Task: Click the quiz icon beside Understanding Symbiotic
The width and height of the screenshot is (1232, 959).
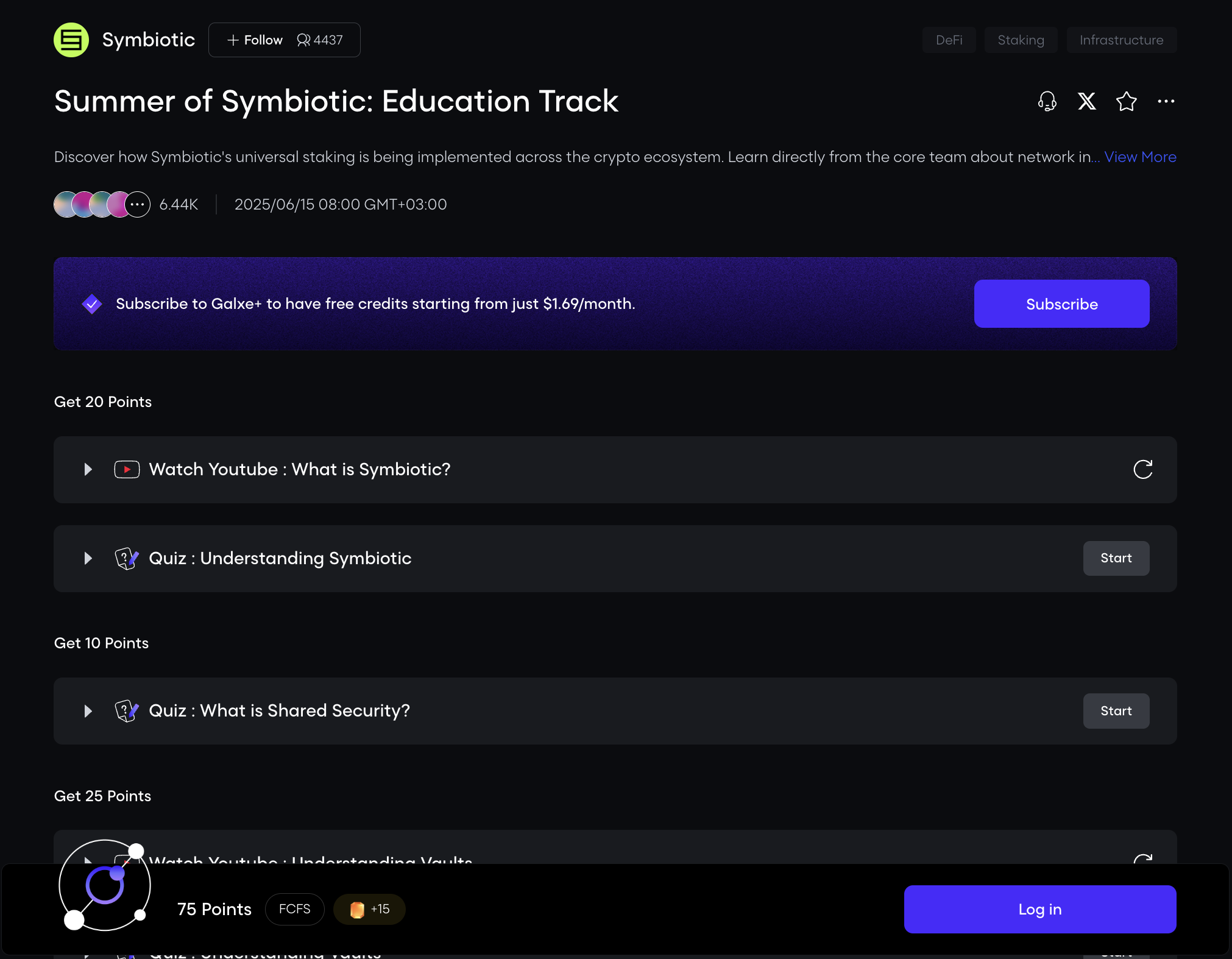Action: pos(127,559)
